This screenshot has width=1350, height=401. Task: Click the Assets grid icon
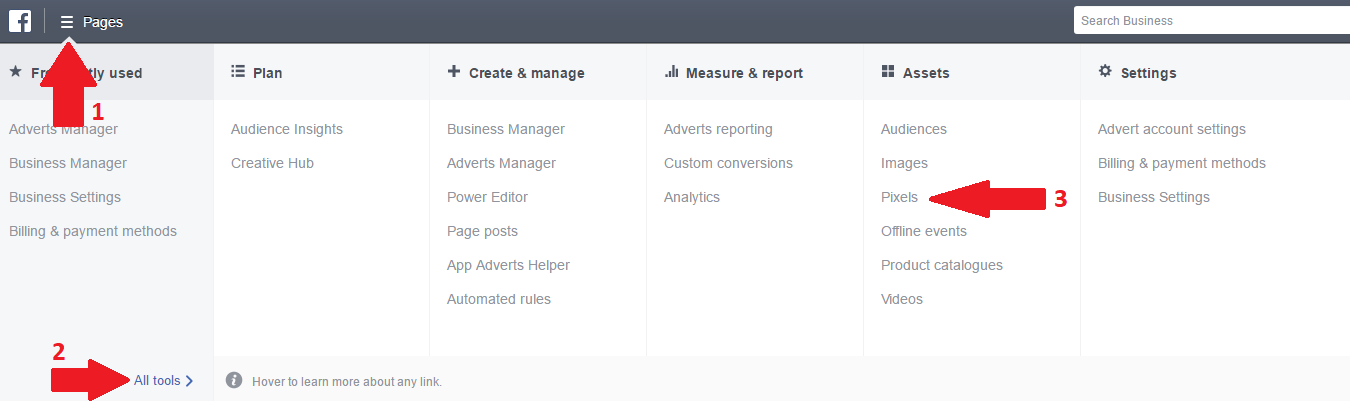click(x=887, y=72)
